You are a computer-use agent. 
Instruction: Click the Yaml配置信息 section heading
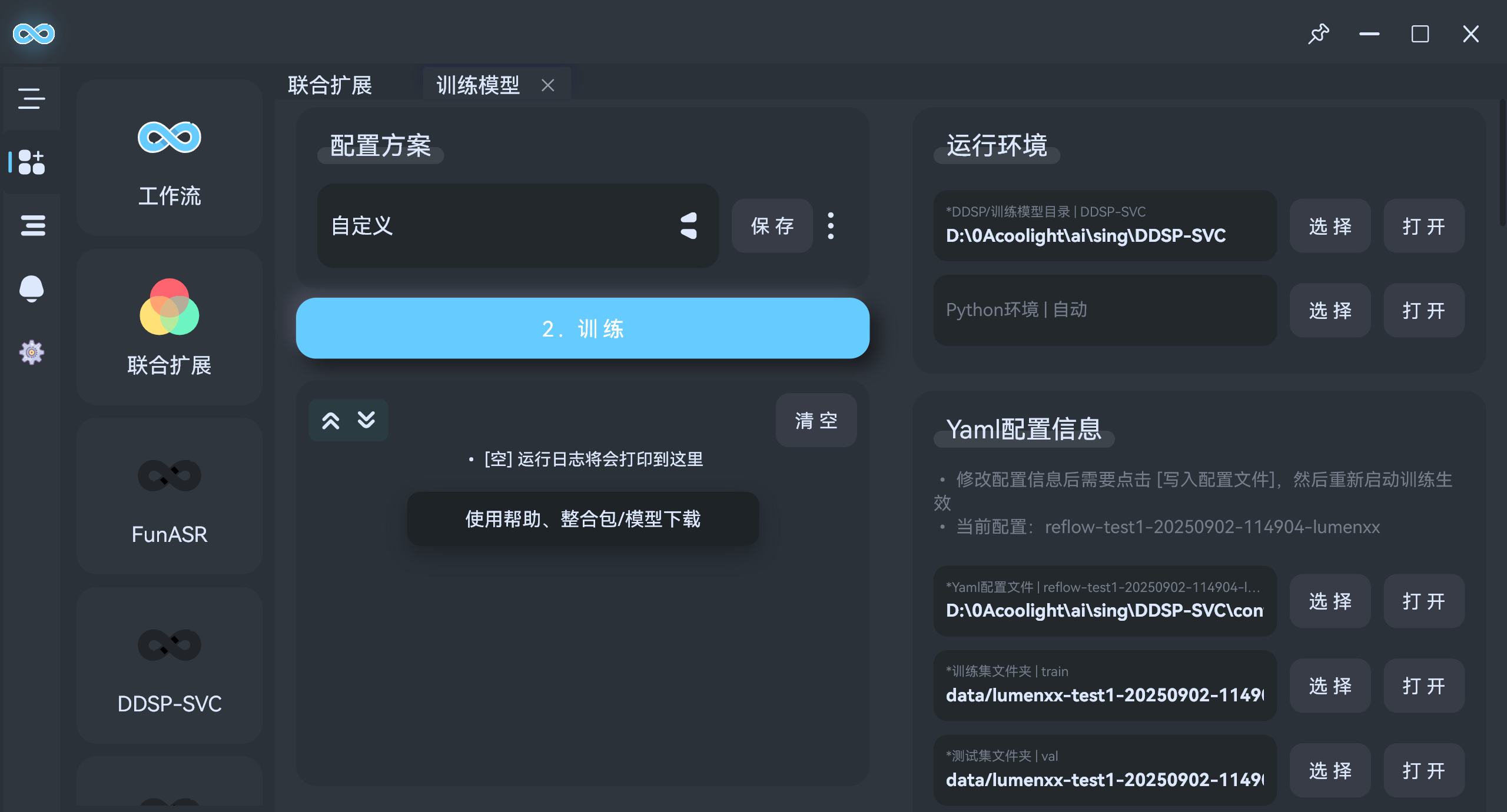click(1024, 429)
